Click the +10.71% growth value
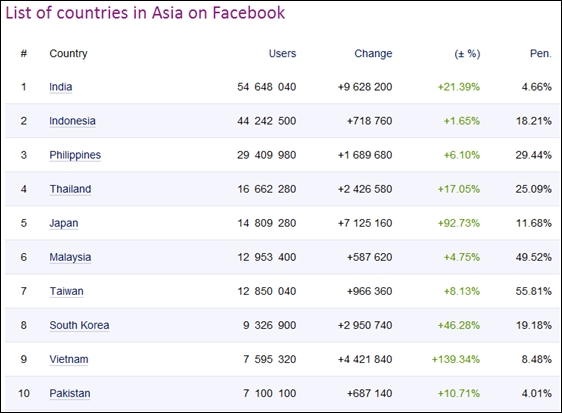The width and height of the screenshot is (562, 413). tap(458, 393)
